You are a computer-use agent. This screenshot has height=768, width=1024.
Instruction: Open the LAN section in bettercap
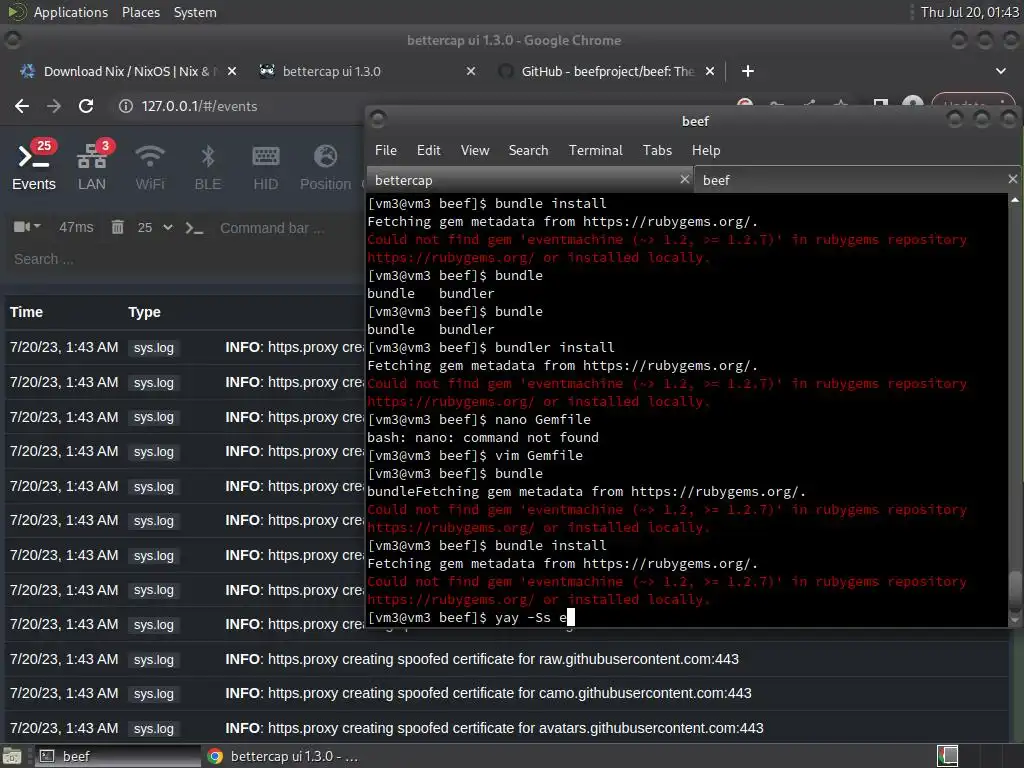coord(92,166)
